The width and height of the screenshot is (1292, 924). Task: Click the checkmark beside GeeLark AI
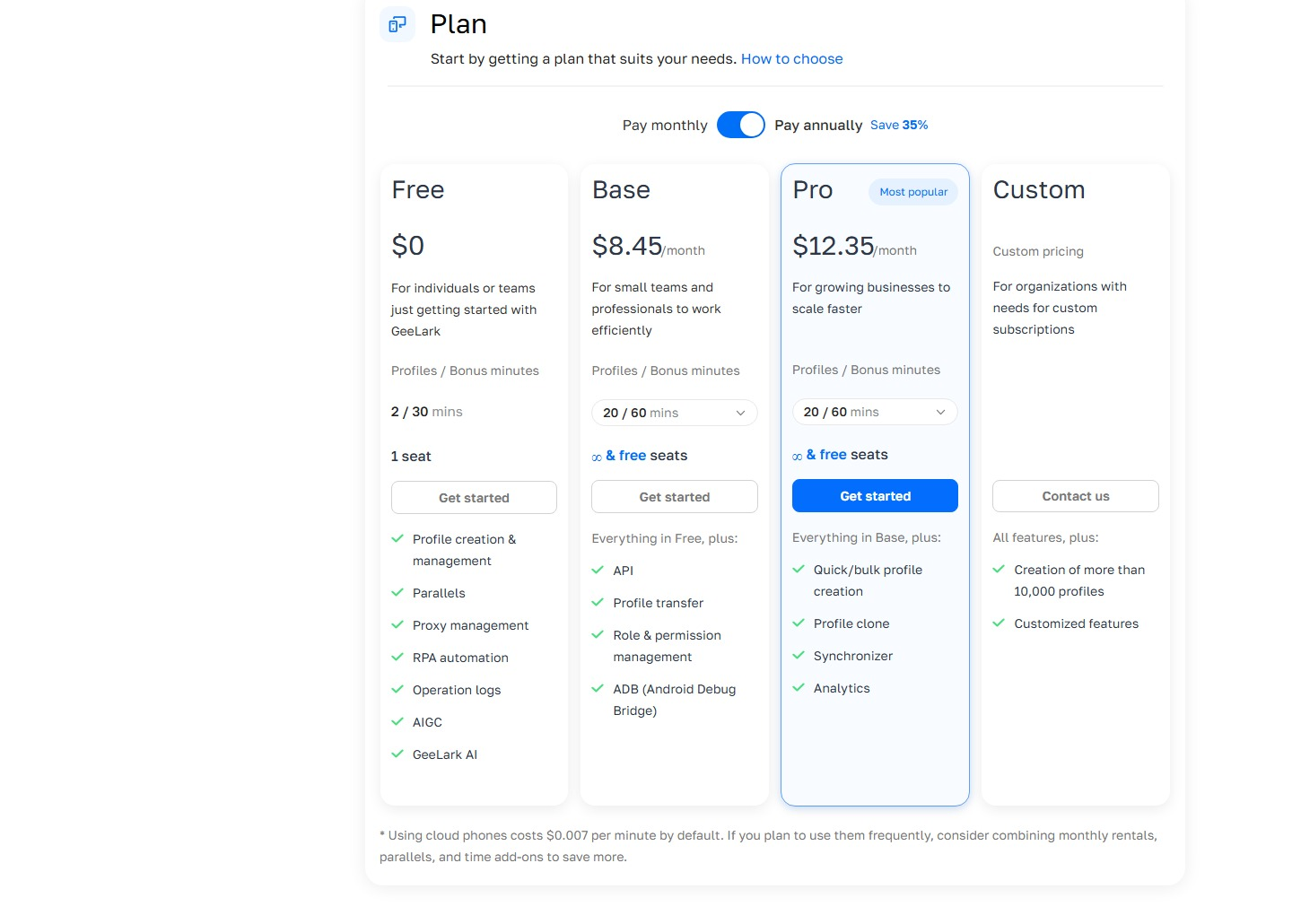(x=397, y=754)
